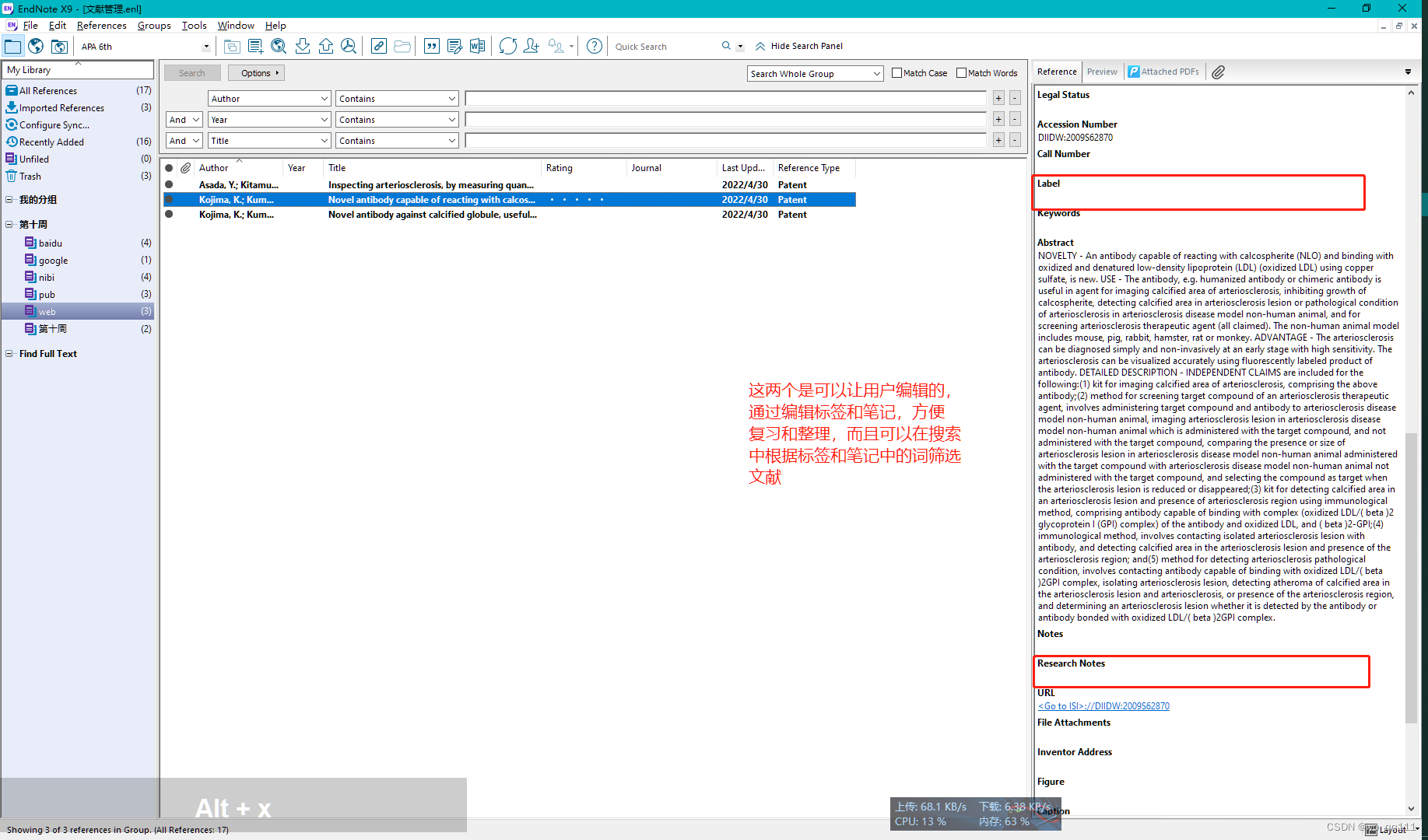The image size is (1428, 840).
Task: Select All References in library
Action: [48, 91]
